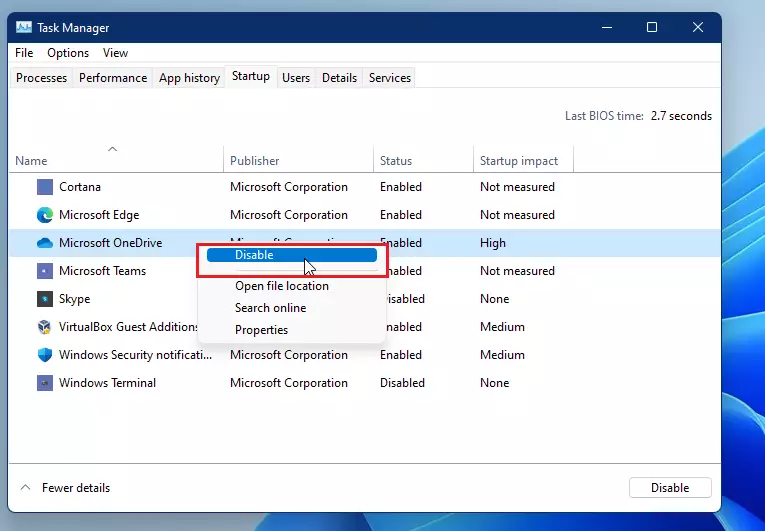Open the View menu
The width and height of the screenshot is (765, 531).
[115, 53]
